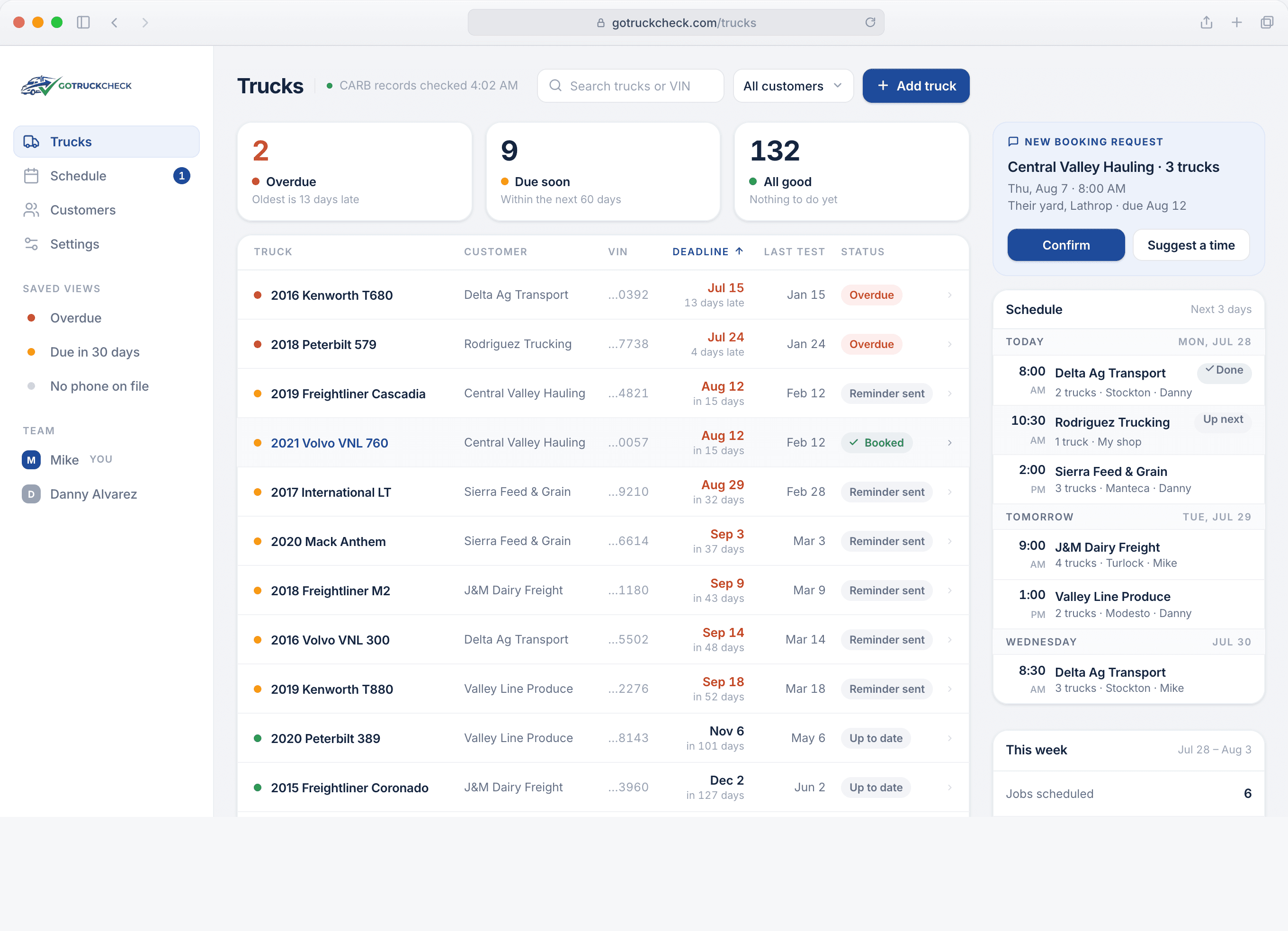The height and width of the screenshot is (931, 1288).
Task: Open the 2:00 Sierra Feed & Grain entry
Action: pos(1128,479)
